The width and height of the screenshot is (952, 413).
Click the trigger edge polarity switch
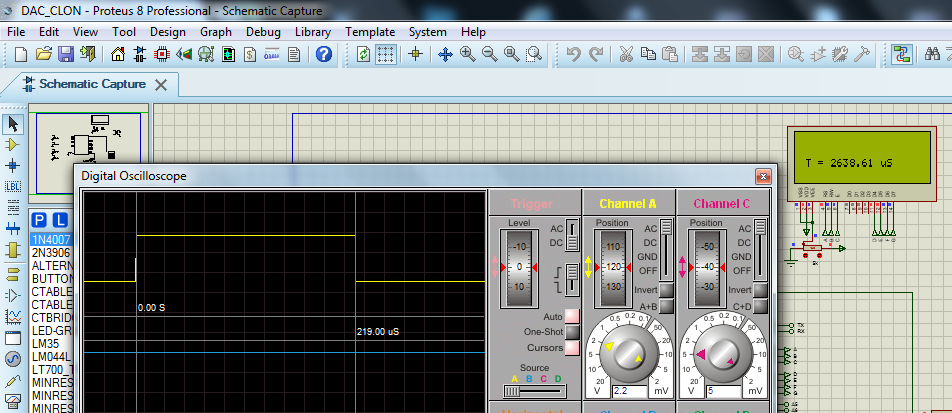[x=572, y=280]
